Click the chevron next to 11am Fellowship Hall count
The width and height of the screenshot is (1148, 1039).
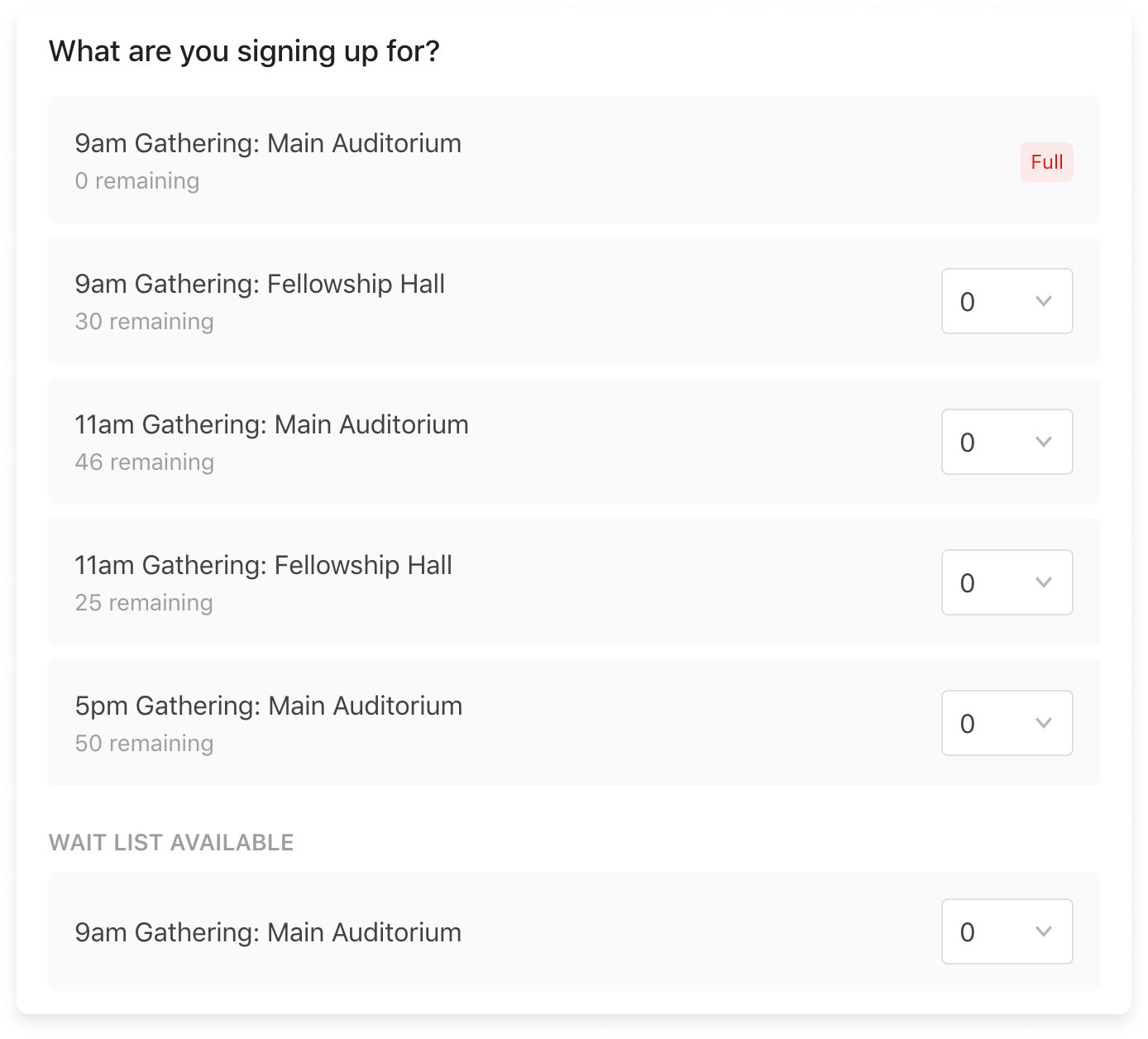point(1044,582)
